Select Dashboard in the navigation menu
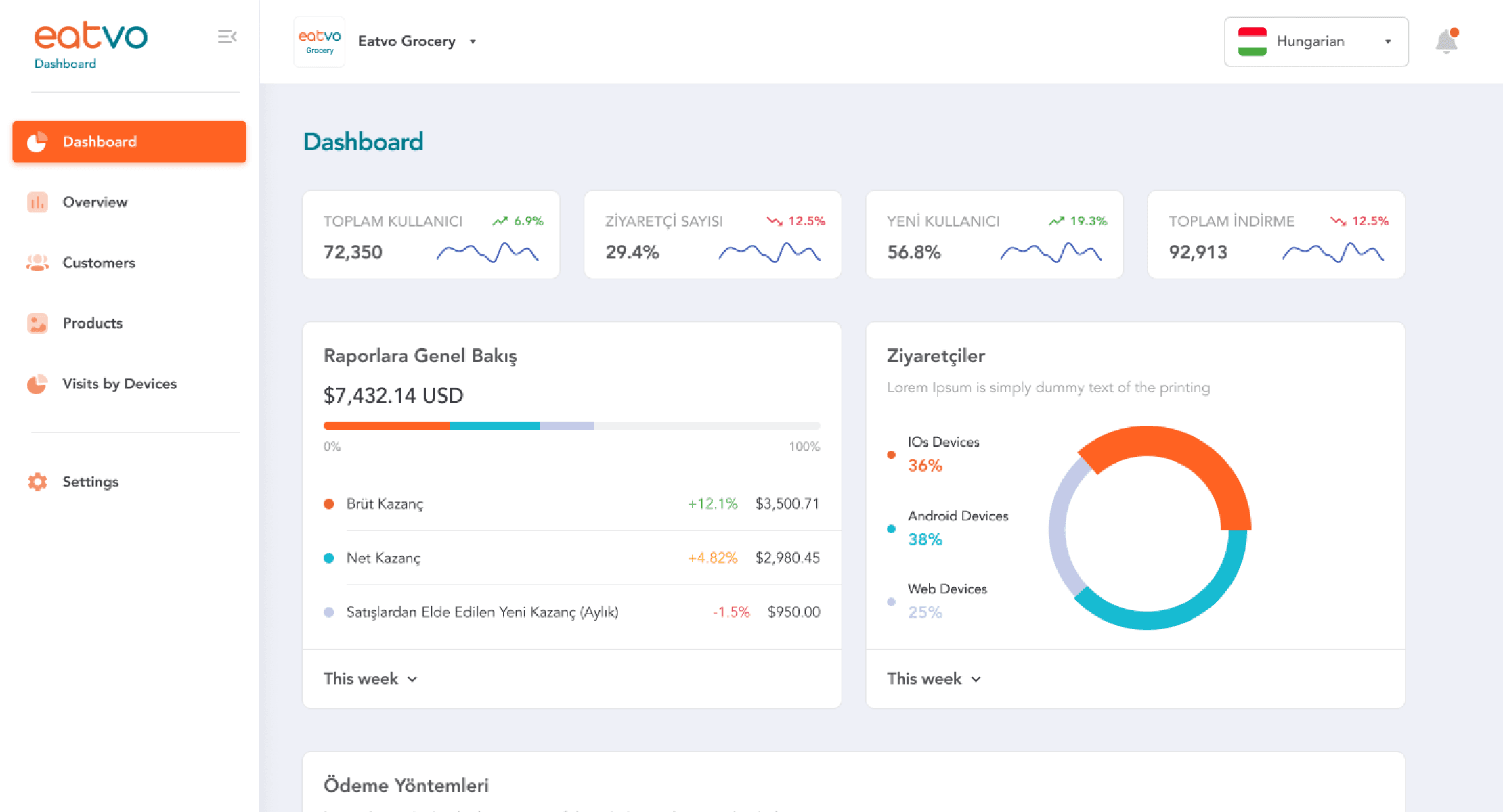 pos(99,141)
